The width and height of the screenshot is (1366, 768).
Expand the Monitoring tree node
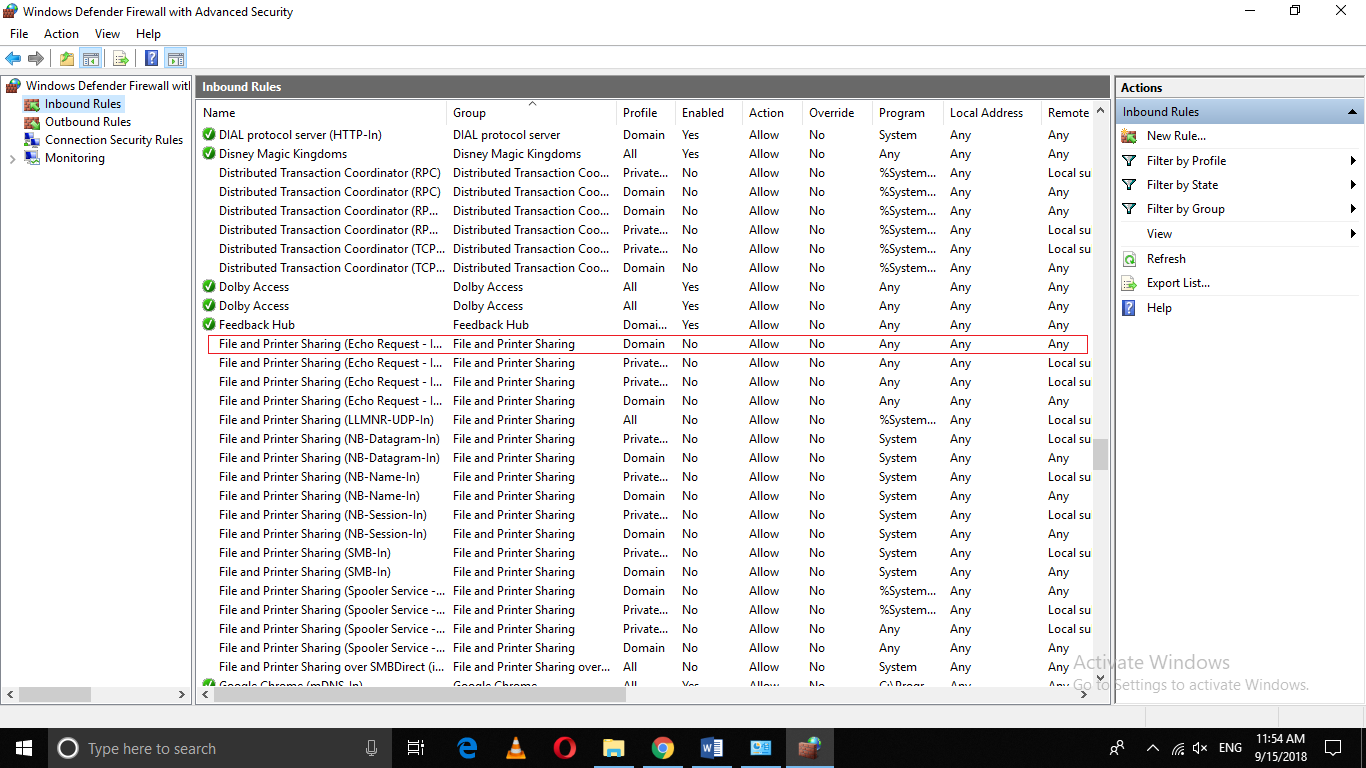click(x=12, y=157)
